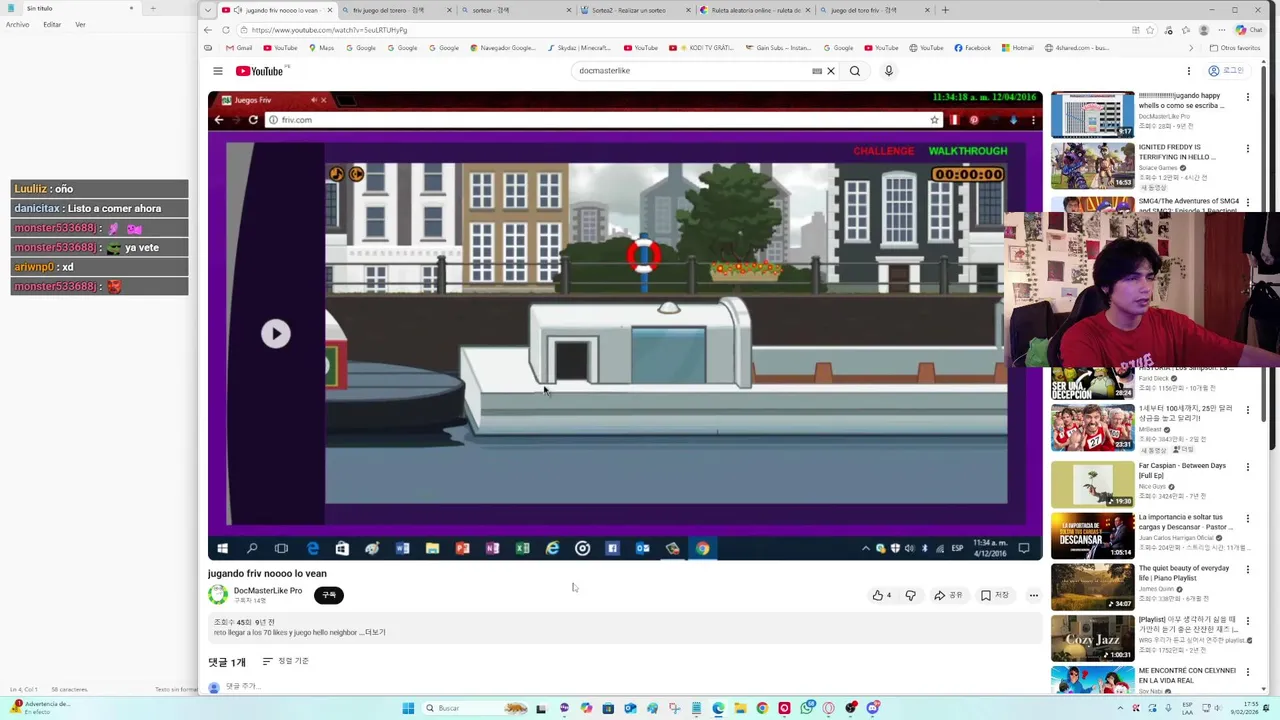1280x720 pixels.
Task: Open YouTube settings three-dot menu
Action: [x=1188, y=71]
